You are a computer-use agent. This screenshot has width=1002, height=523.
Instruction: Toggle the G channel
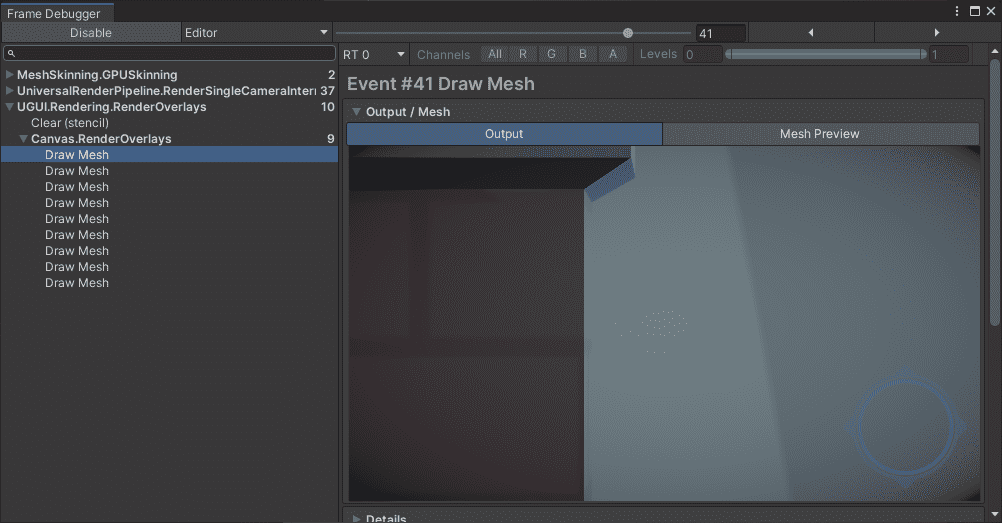point(551,54)
